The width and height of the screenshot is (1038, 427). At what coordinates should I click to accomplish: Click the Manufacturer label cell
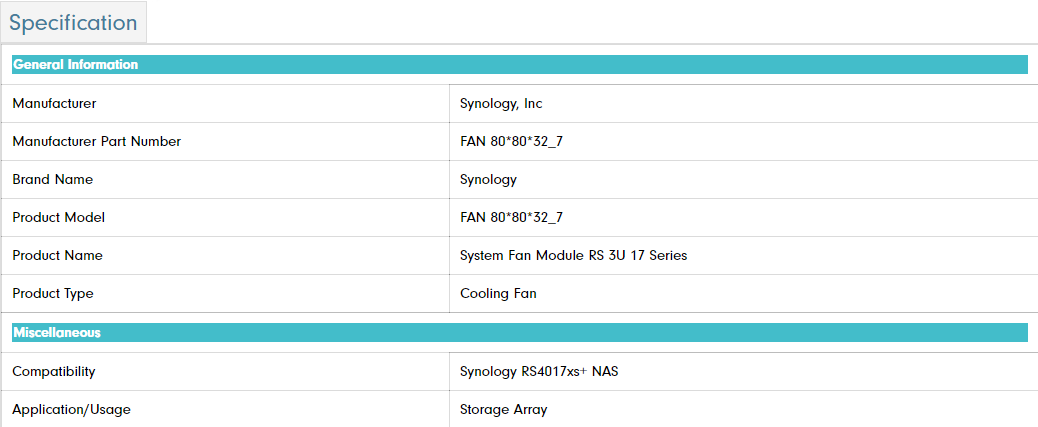click(x=54, y=103)
